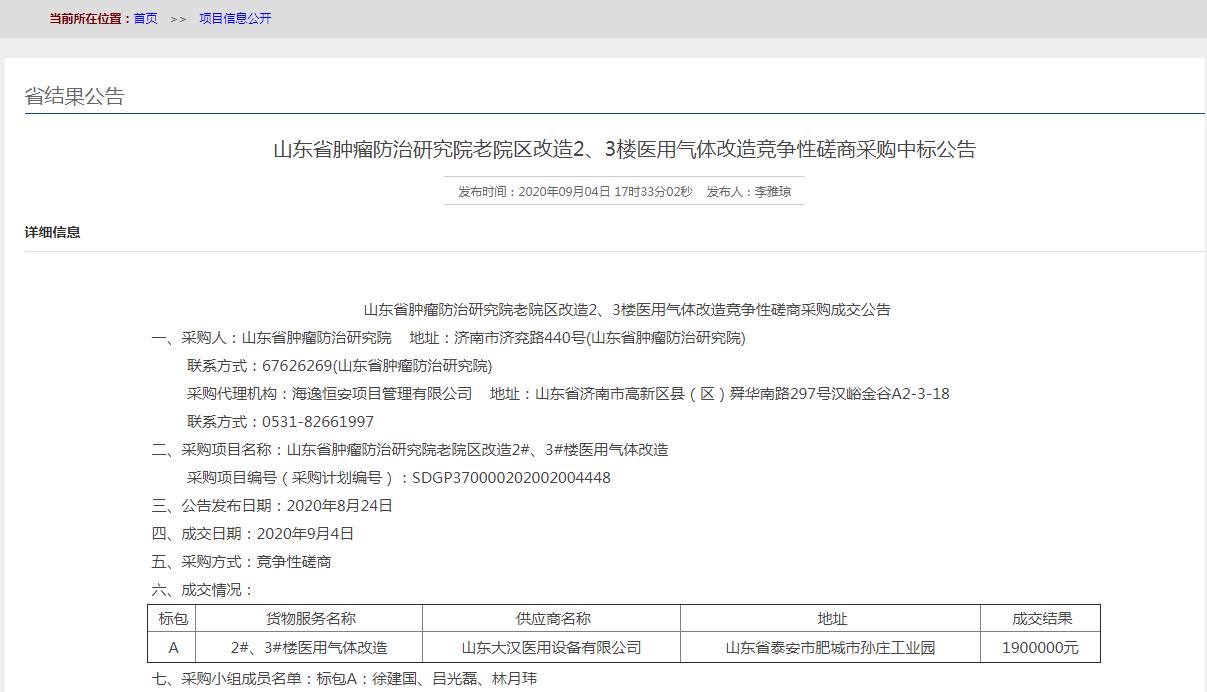
Task: Select the 省结果公告 section heading
Action: 75,96
